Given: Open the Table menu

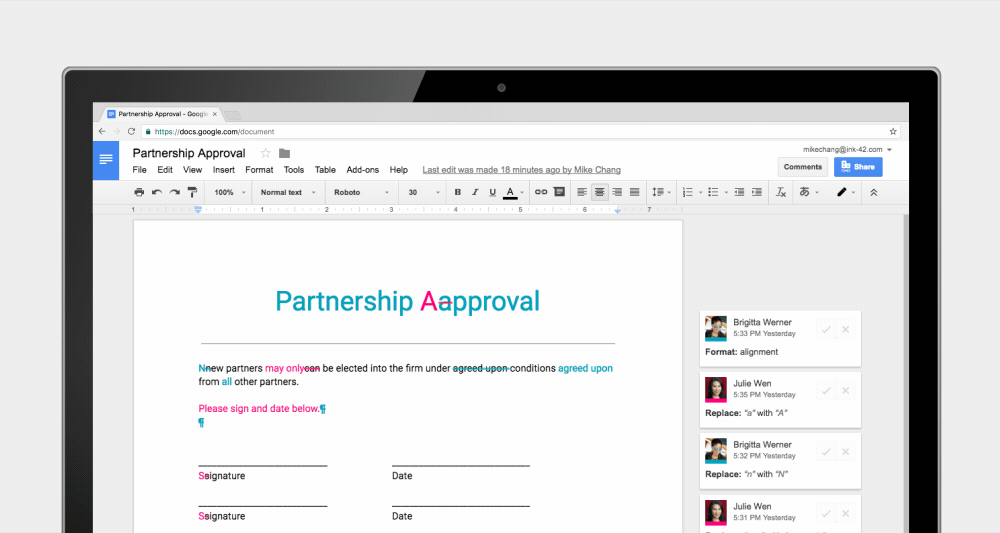Looking at the screenshot, I should pos(325,170).
